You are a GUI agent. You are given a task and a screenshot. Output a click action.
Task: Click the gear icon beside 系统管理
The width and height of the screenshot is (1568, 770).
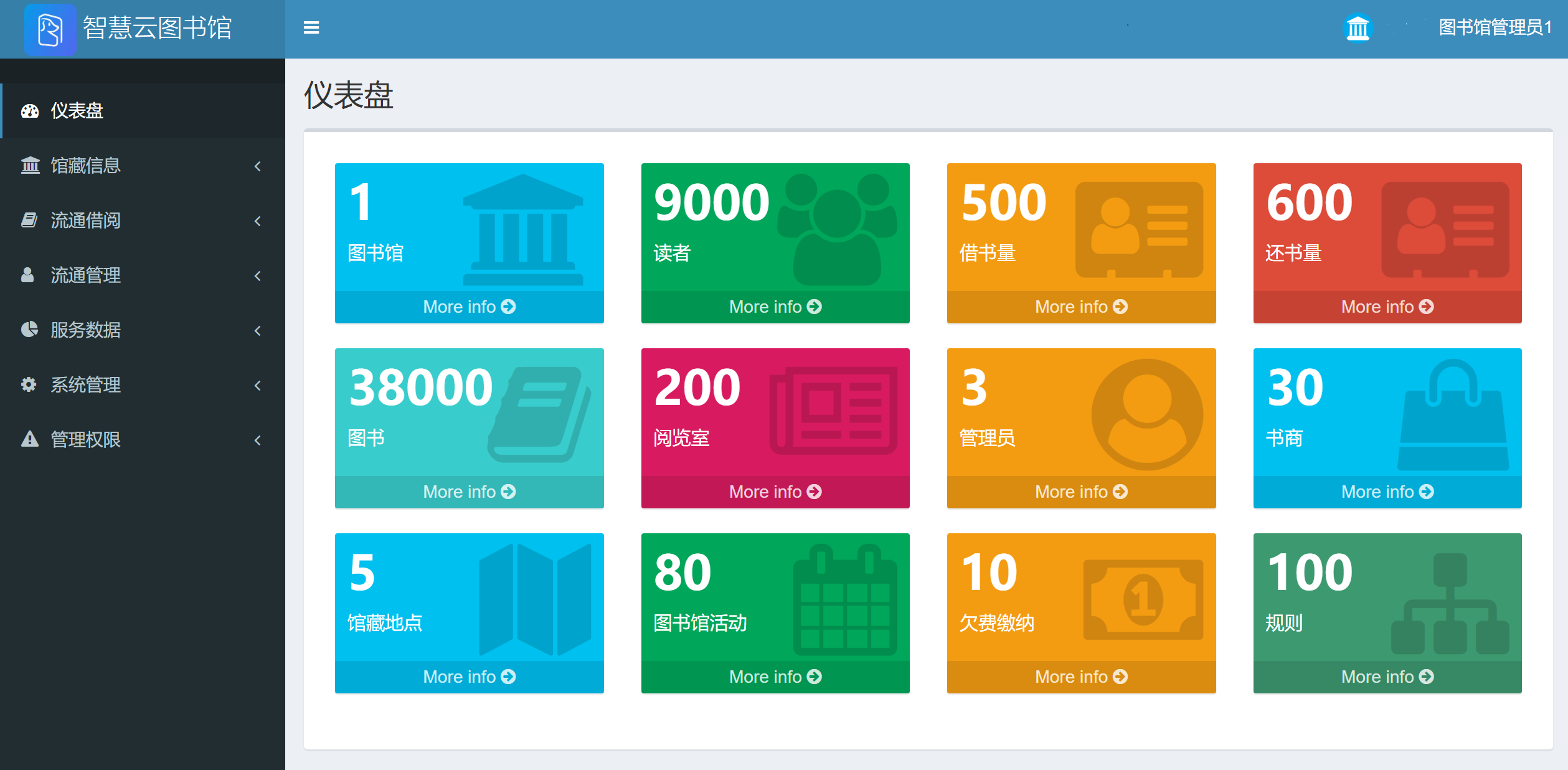(29, 384)
